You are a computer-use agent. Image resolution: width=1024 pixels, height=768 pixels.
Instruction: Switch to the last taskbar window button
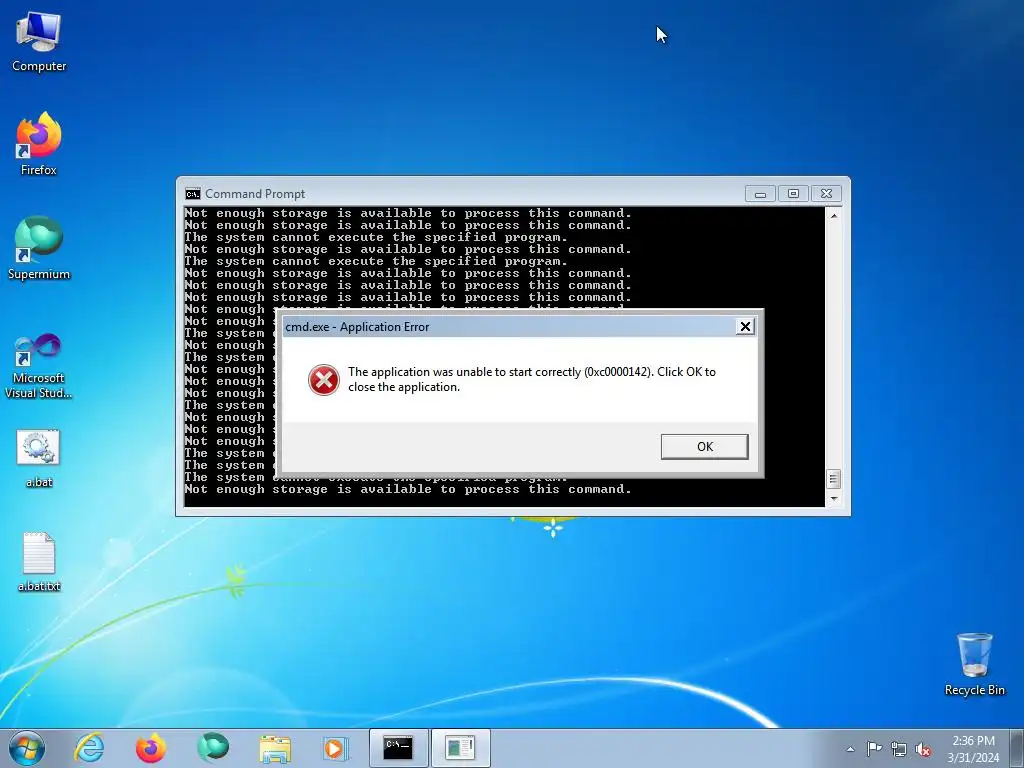pos(460,748)
